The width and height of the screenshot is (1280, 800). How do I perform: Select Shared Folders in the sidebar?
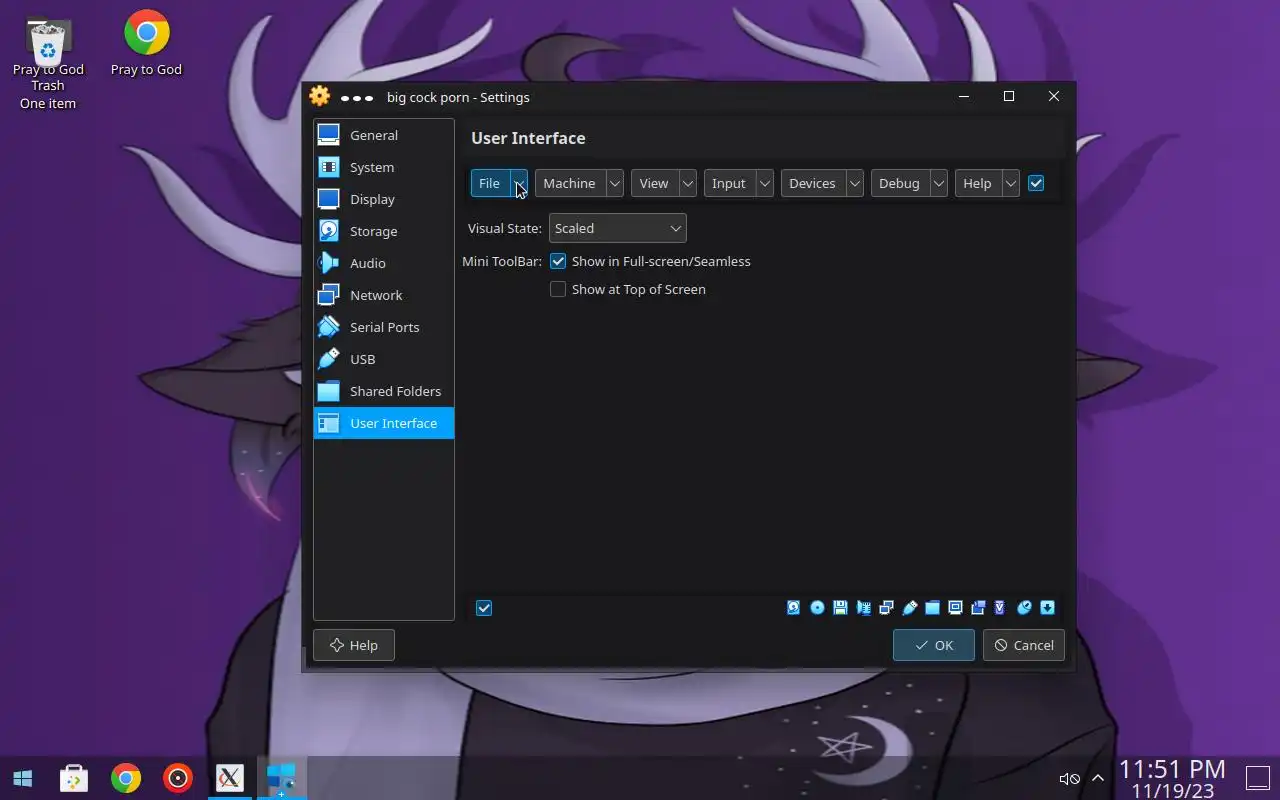384,391
